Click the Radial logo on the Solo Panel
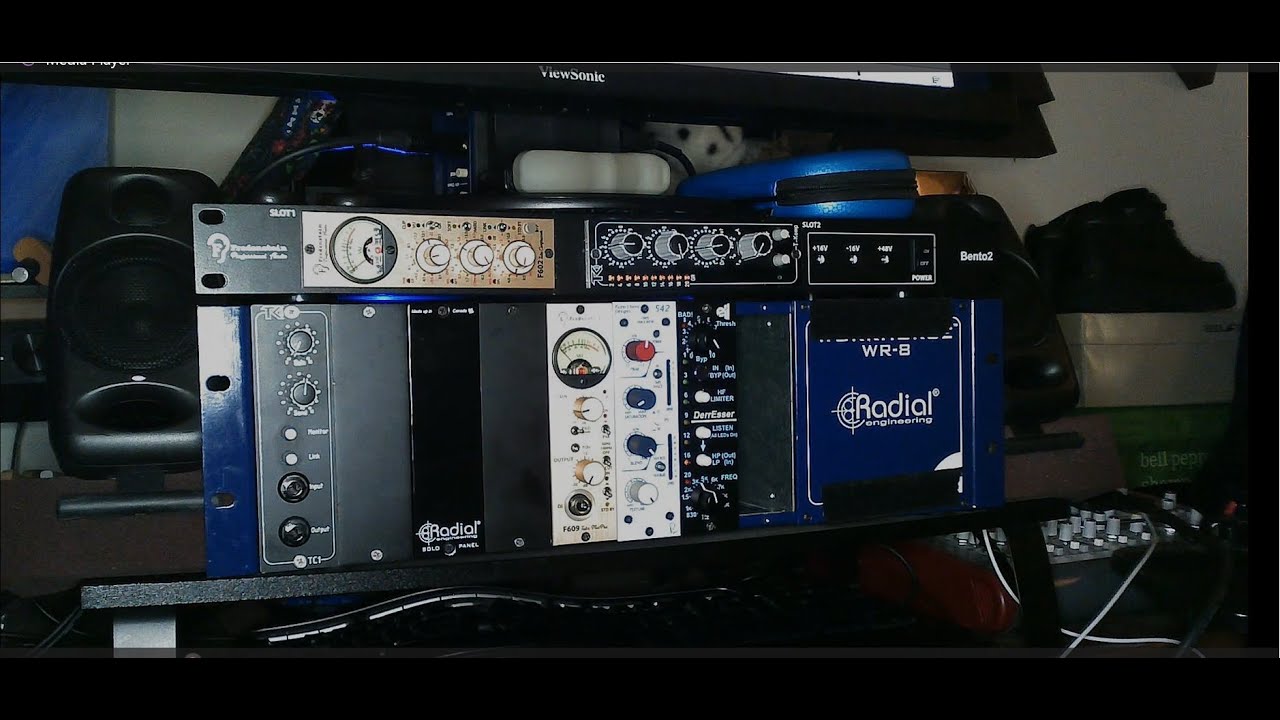The image size is (1280, 720). click(x=450, y=530)
